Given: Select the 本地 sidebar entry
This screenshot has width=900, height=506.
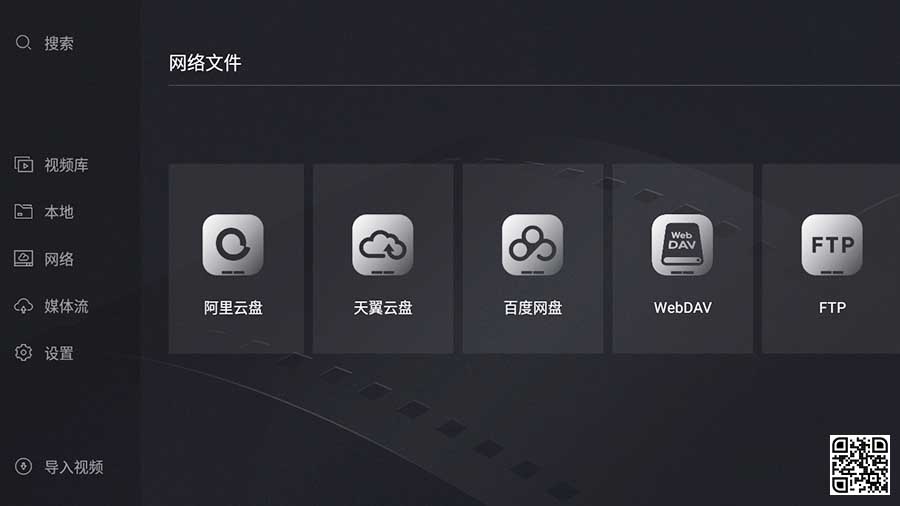Looking at the screenshot, I should [59, 212].
